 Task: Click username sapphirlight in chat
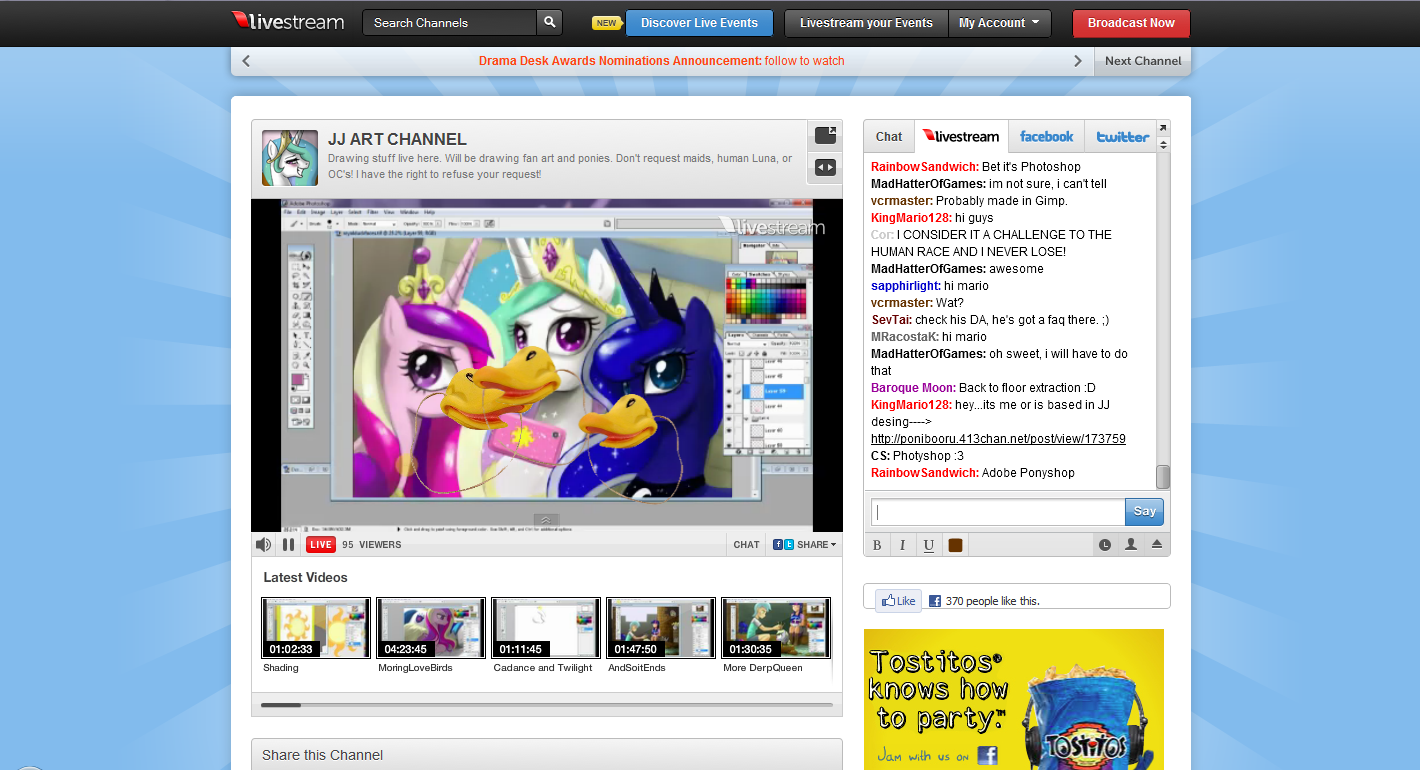(x=906, y=286)
